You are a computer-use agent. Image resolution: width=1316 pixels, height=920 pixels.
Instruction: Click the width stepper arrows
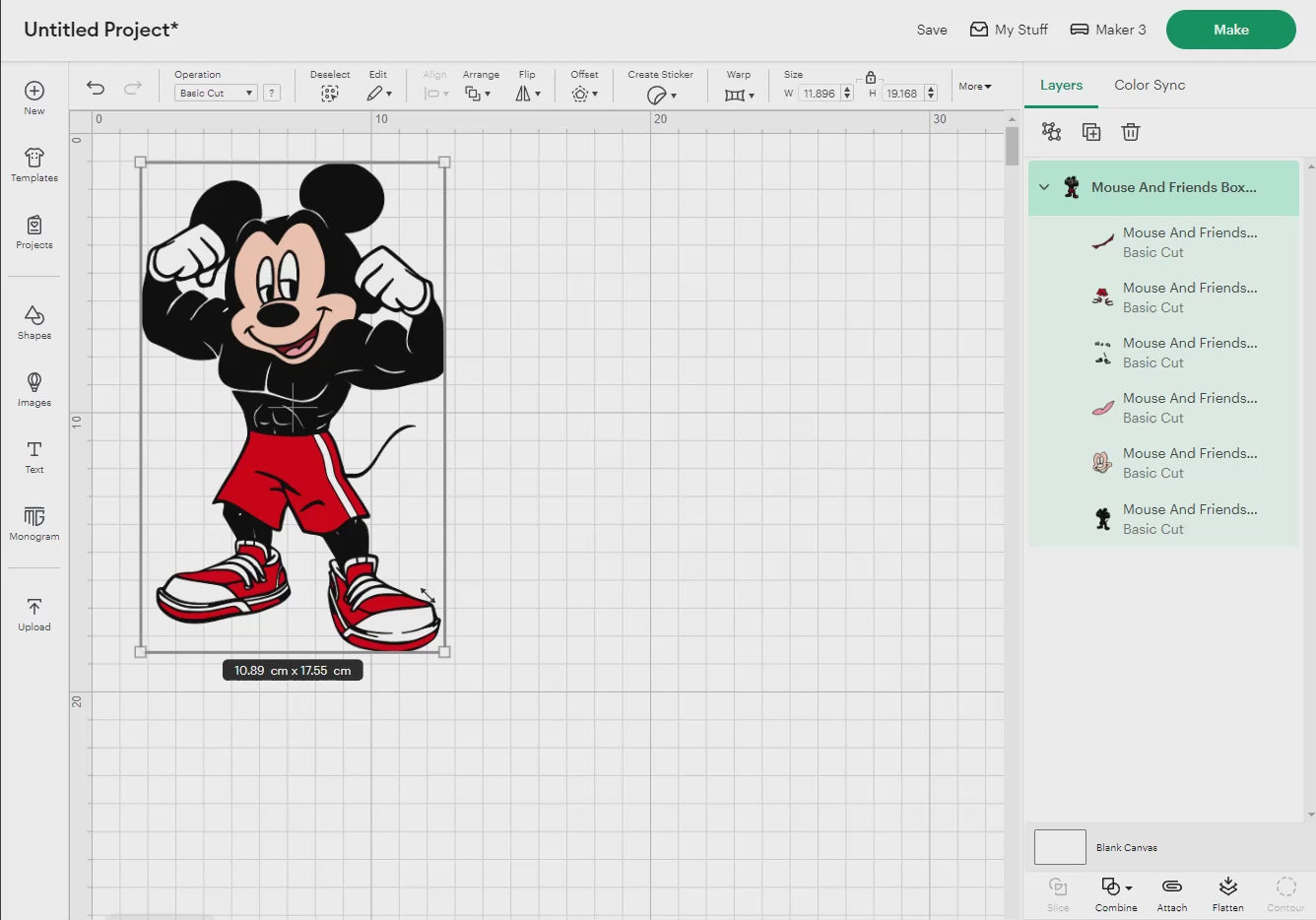(x=847, y=94)
